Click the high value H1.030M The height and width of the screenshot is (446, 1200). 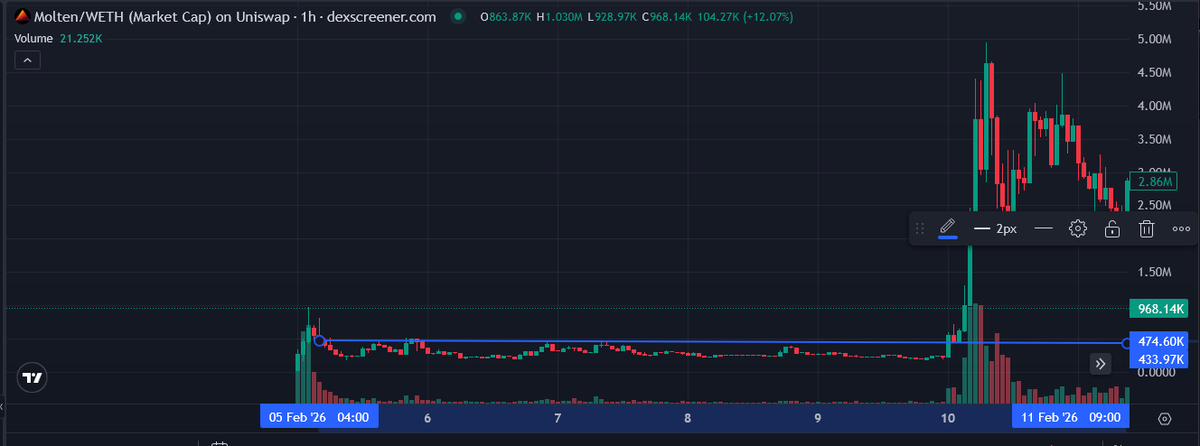(562, 17)
